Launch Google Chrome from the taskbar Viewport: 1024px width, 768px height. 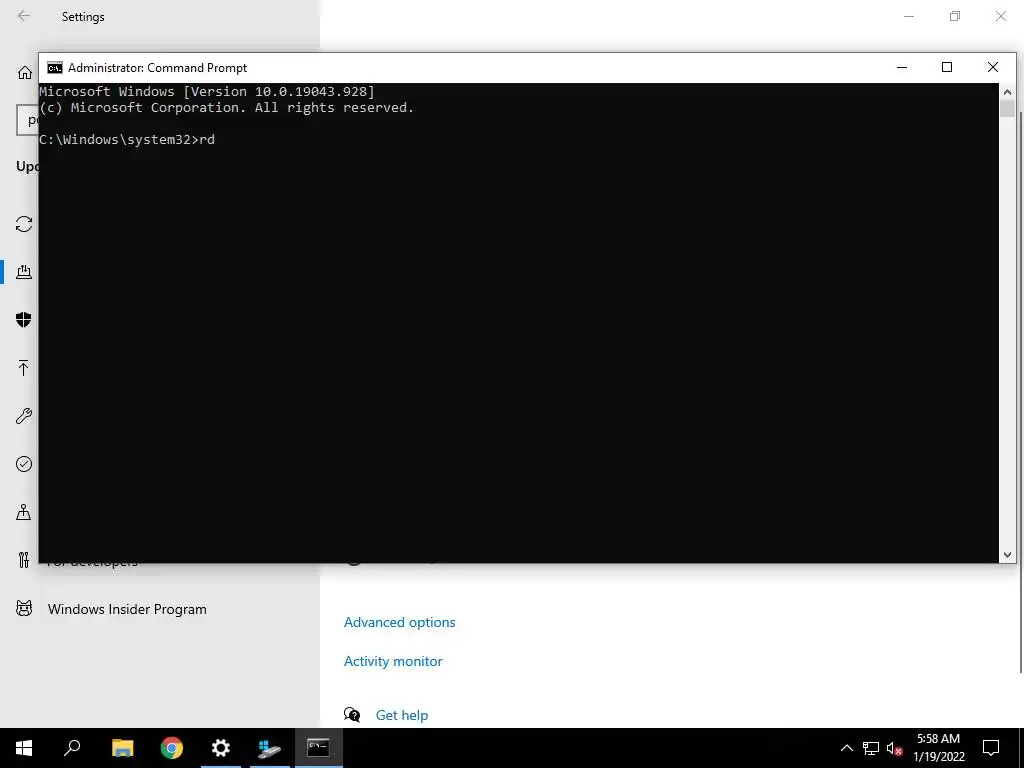pyautogui.click(x=172, y=748)
